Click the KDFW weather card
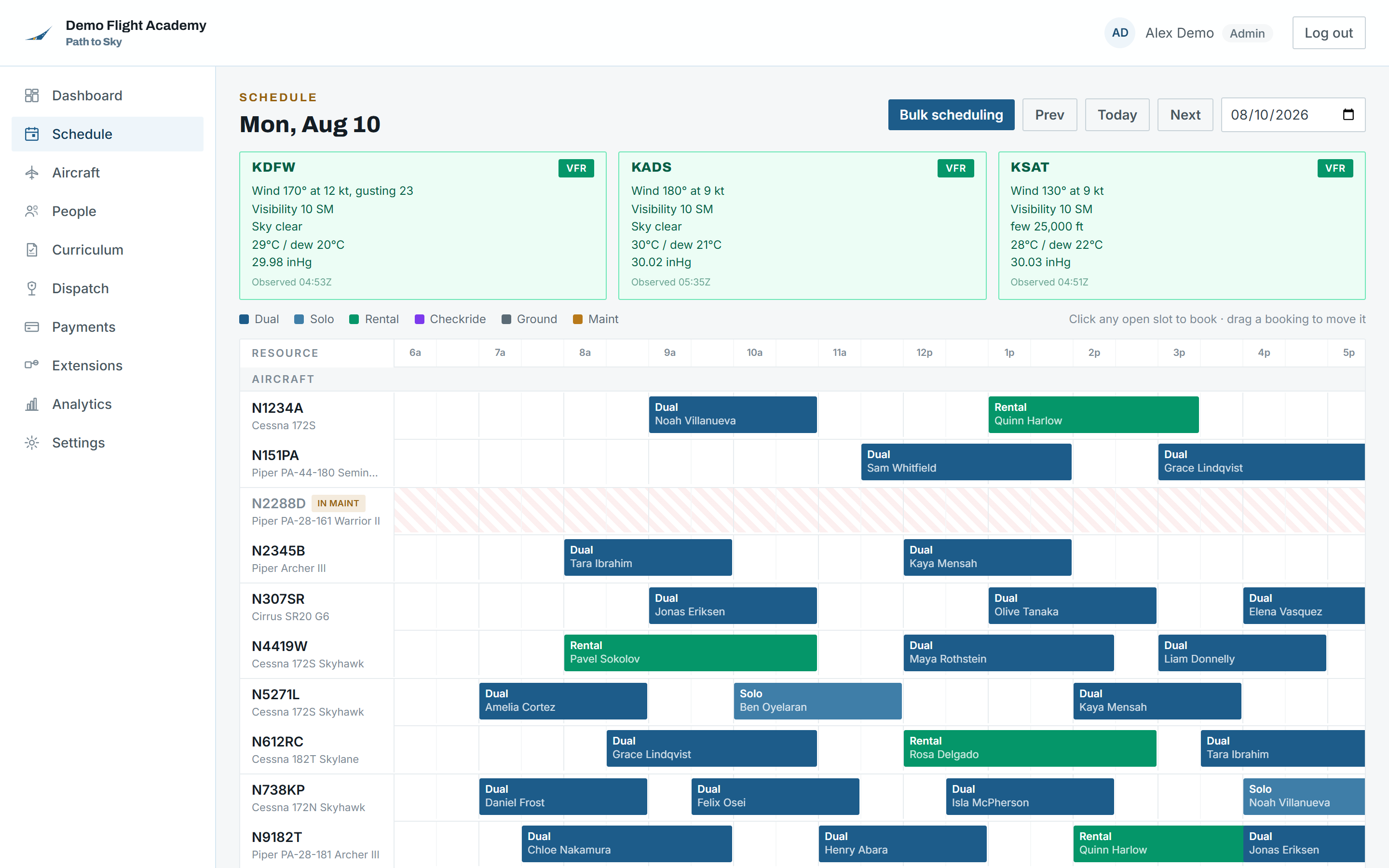This screenshot has height=868, width=1389. (x=422, y=226)
